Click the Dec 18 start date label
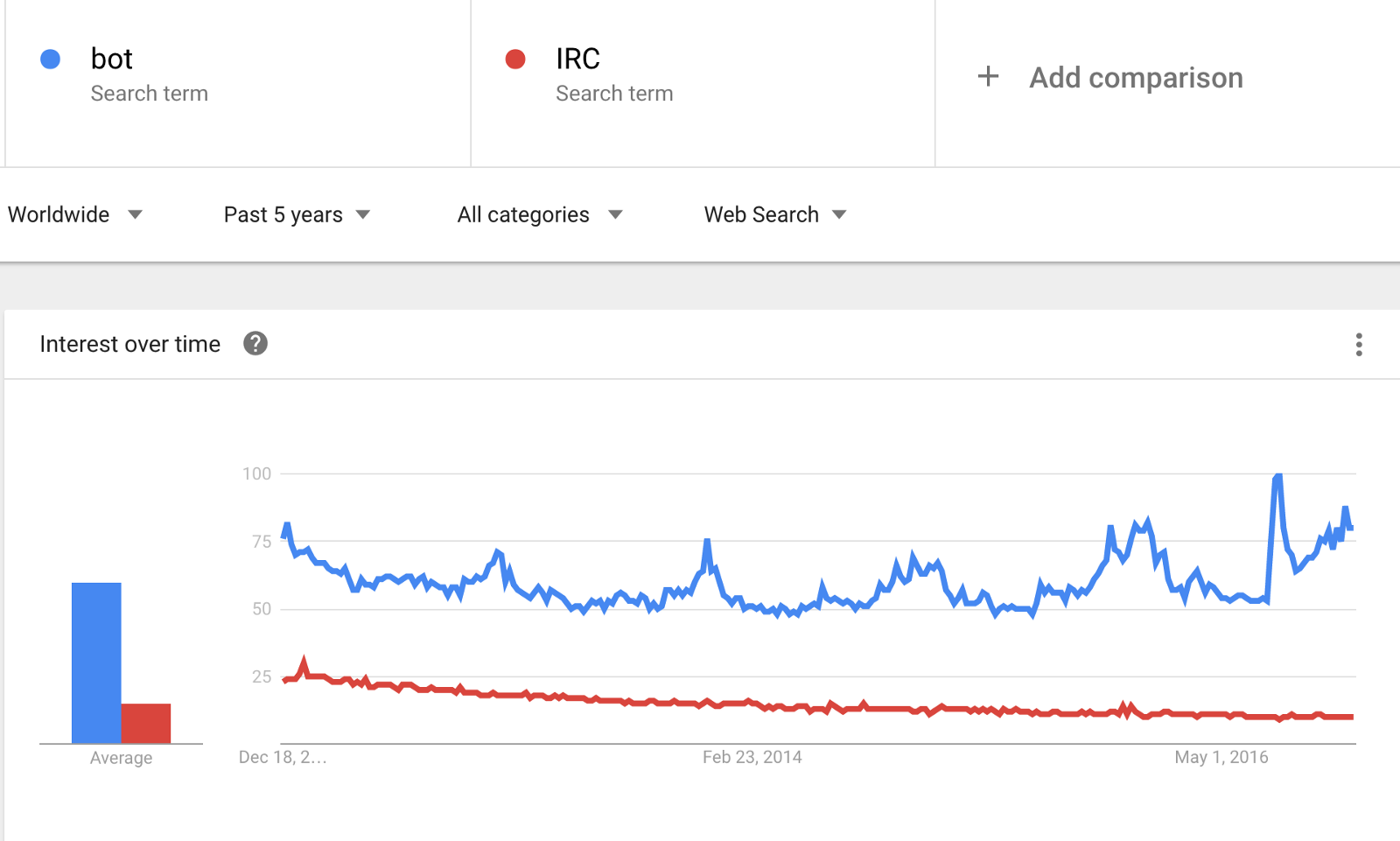The image size is (1400, 841). pyautogui.click(x=283, y=757)
